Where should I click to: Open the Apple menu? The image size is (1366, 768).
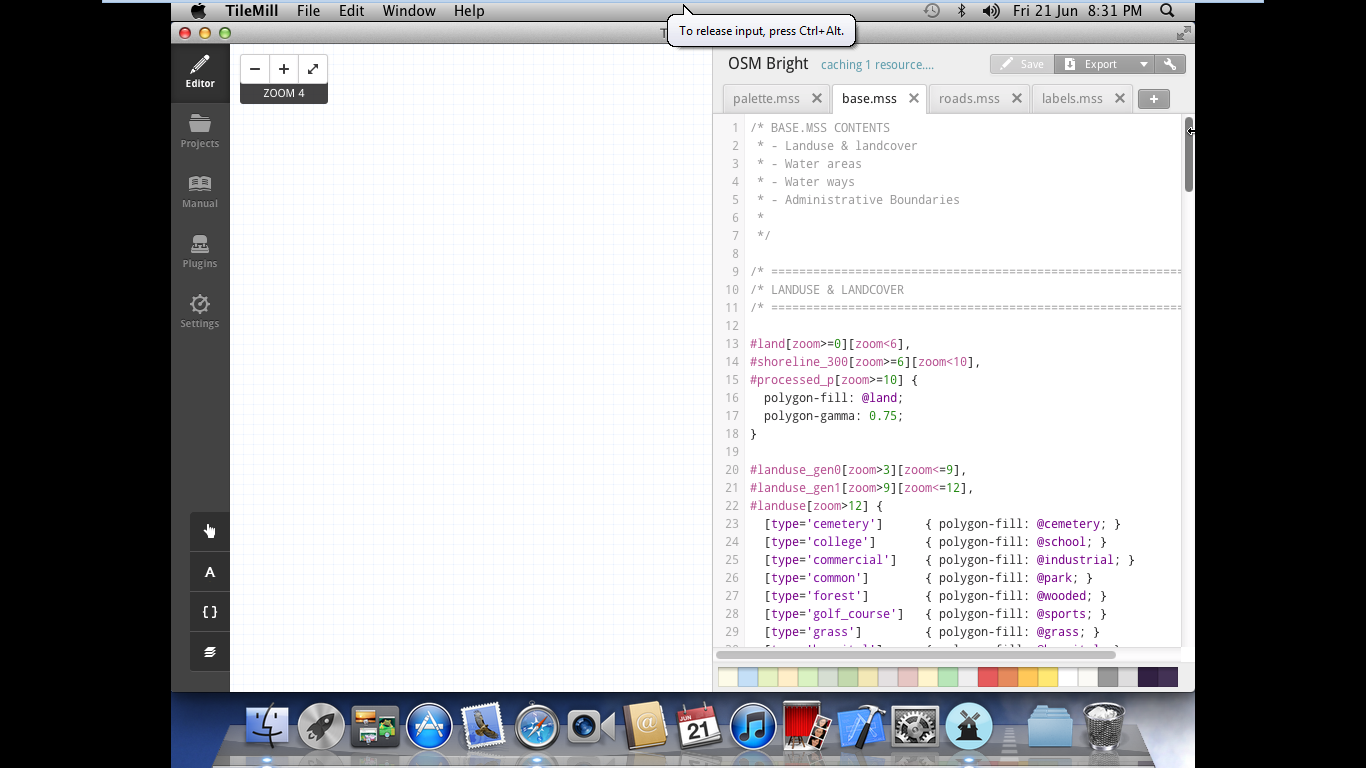point(198,11)
